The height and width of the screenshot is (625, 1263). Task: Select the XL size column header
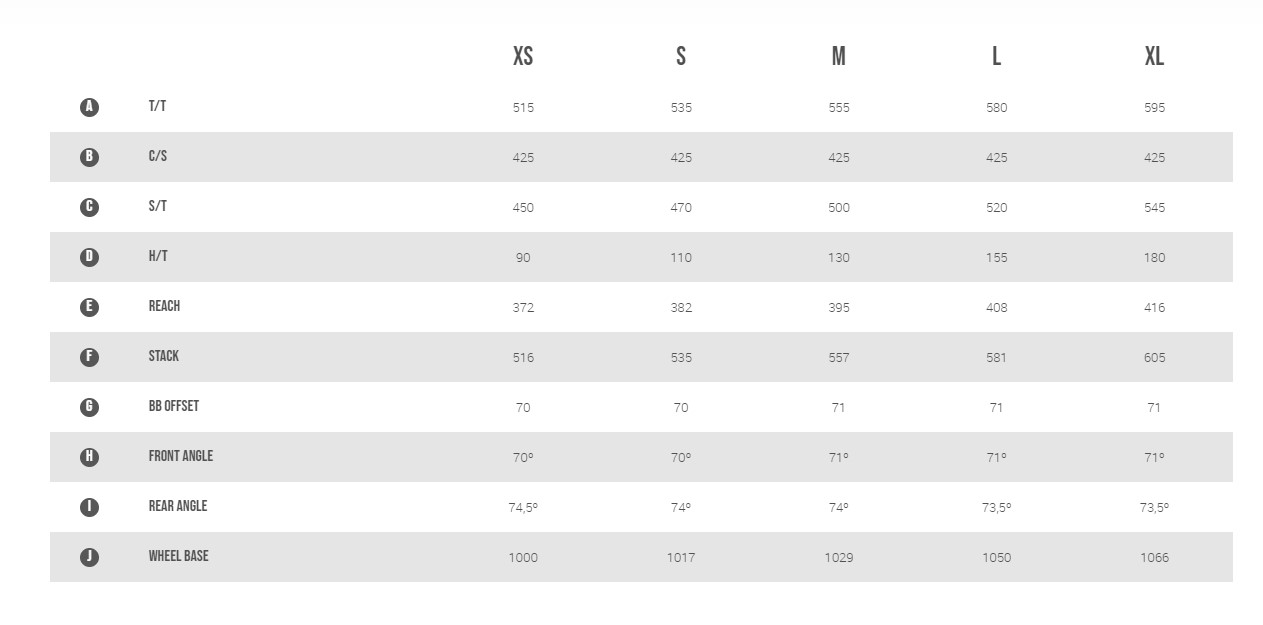(1154, 56)
